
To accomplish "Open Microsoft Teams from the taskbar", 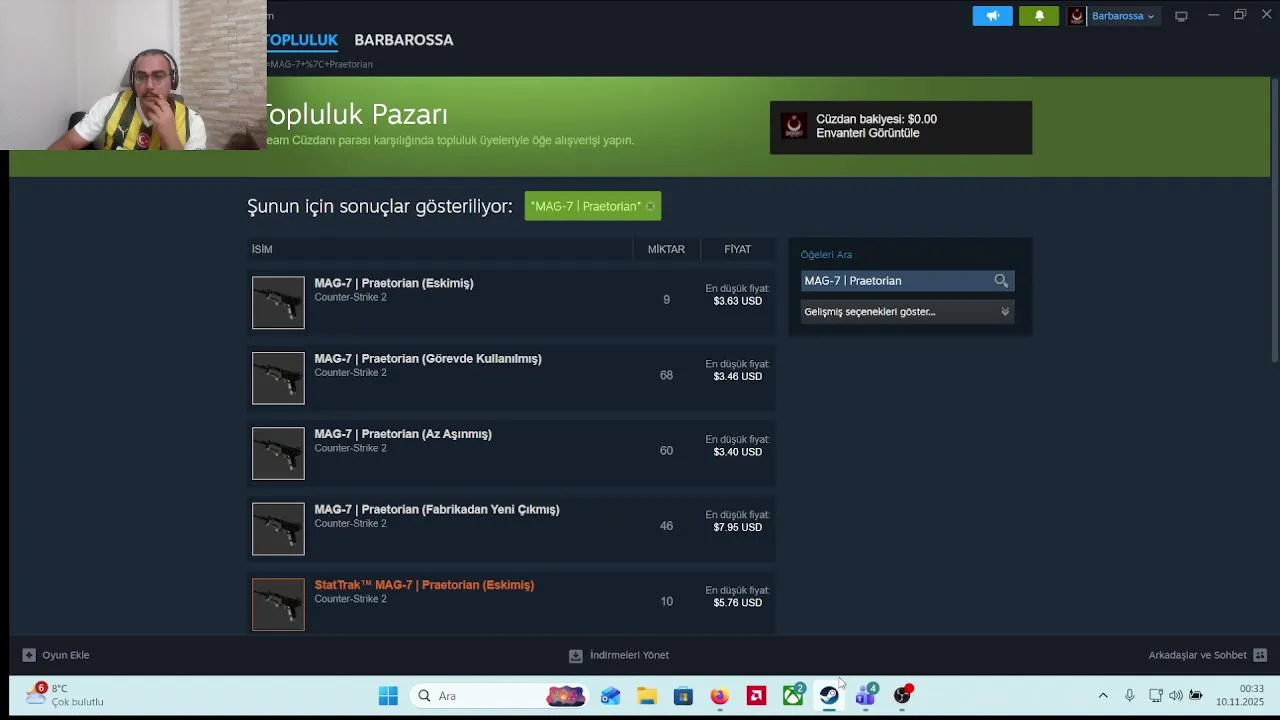I will click(x=866, y=695).
